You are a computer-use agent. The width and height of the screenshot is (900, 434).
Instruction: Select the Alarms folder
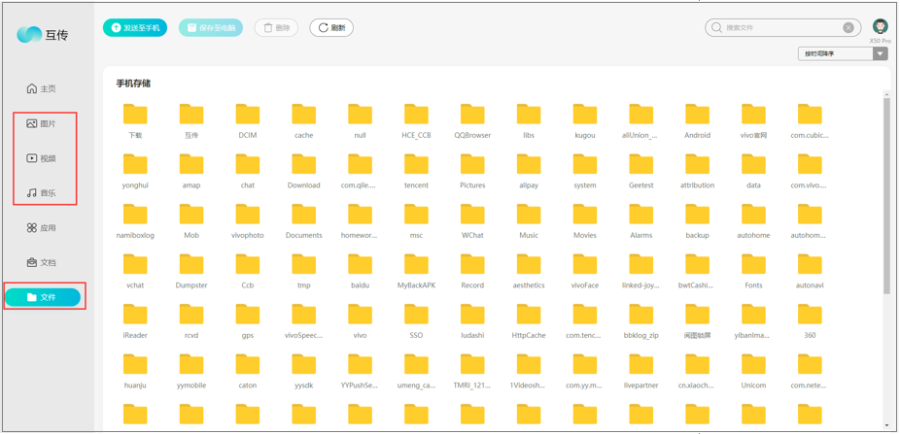(x=642, y=220)
